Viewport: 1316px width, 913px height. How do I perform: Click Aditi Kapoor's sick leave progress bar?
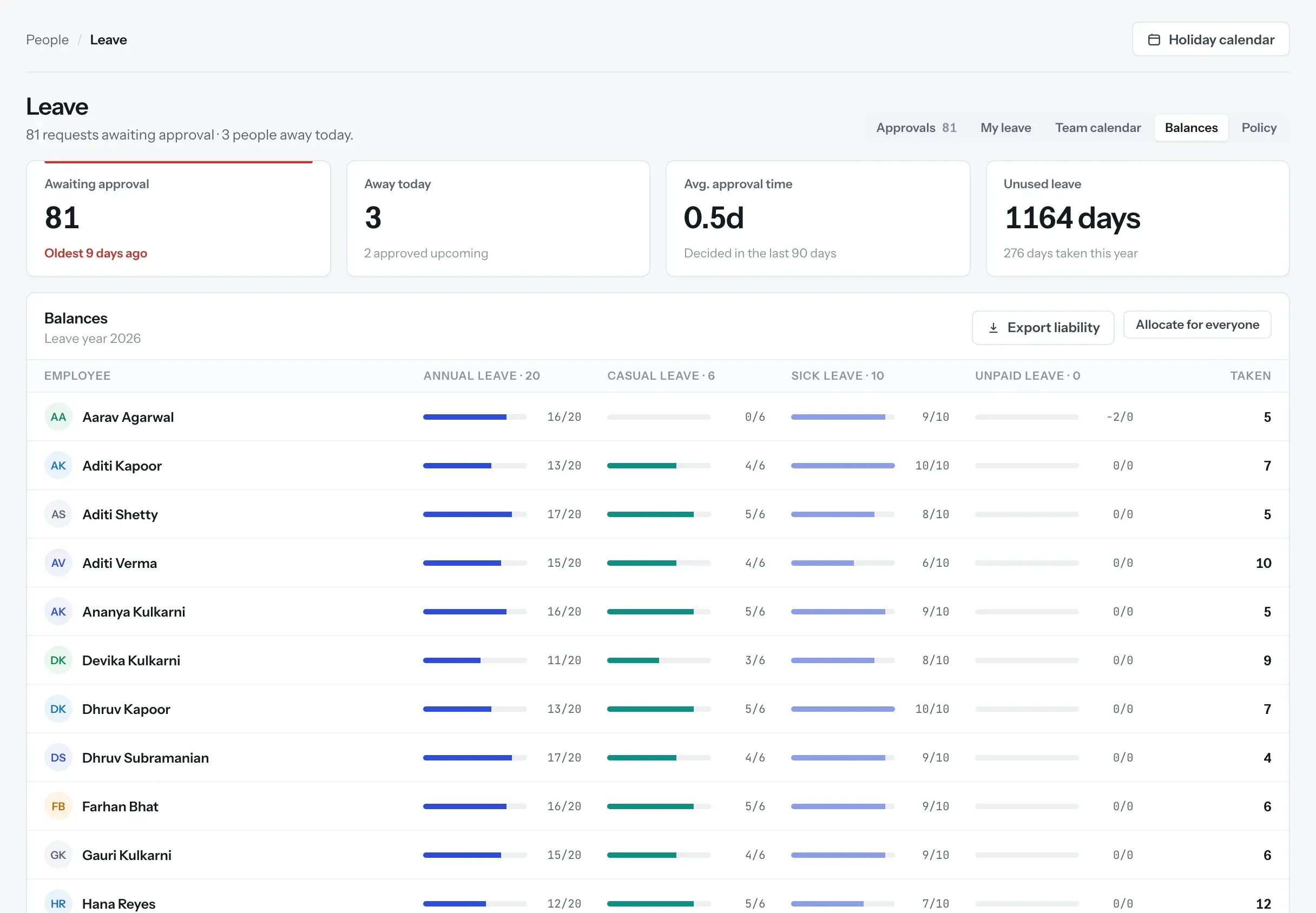842,466
